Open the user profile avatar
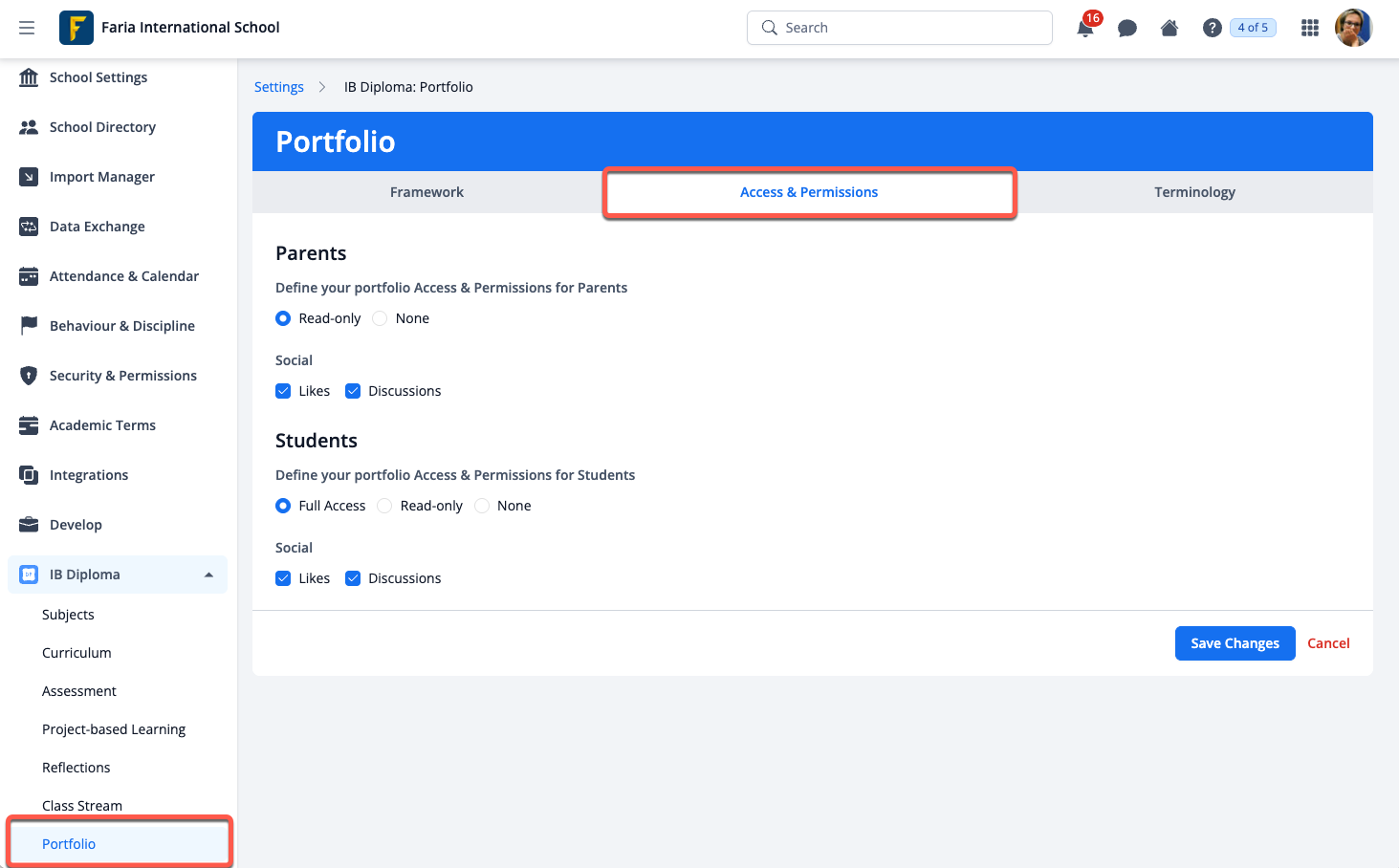 (x=1352, y=28)
